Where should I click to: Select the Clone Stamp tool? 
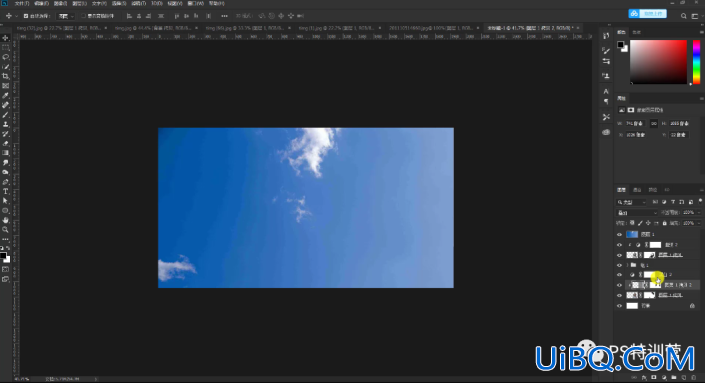tap(5, 124)
